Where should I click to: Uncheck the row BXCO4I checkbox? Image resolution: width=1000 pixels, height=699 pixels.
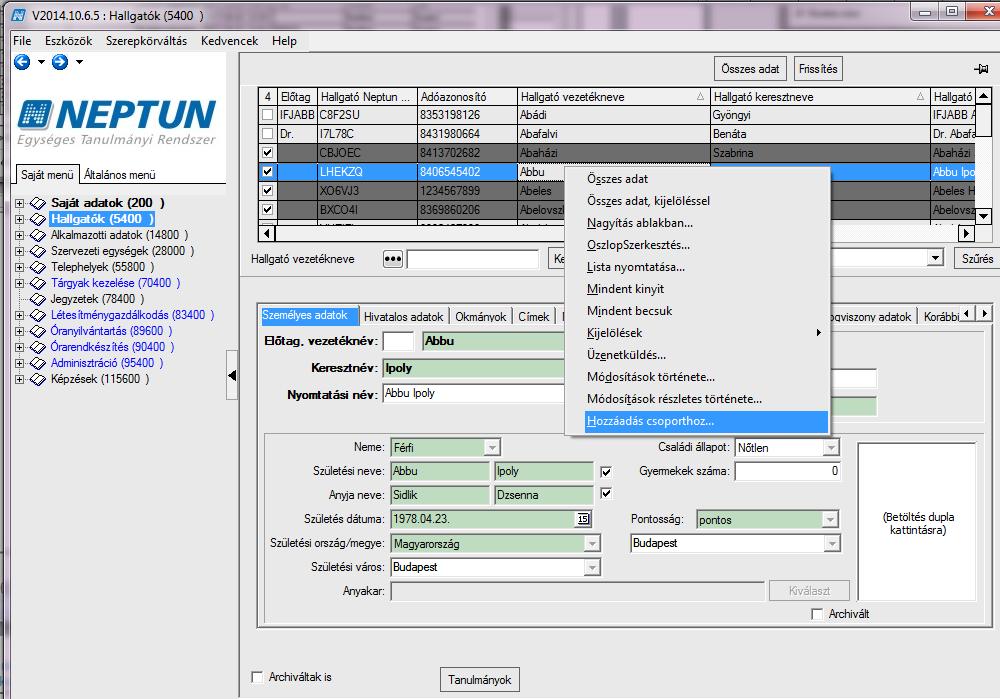pos(268,210)
